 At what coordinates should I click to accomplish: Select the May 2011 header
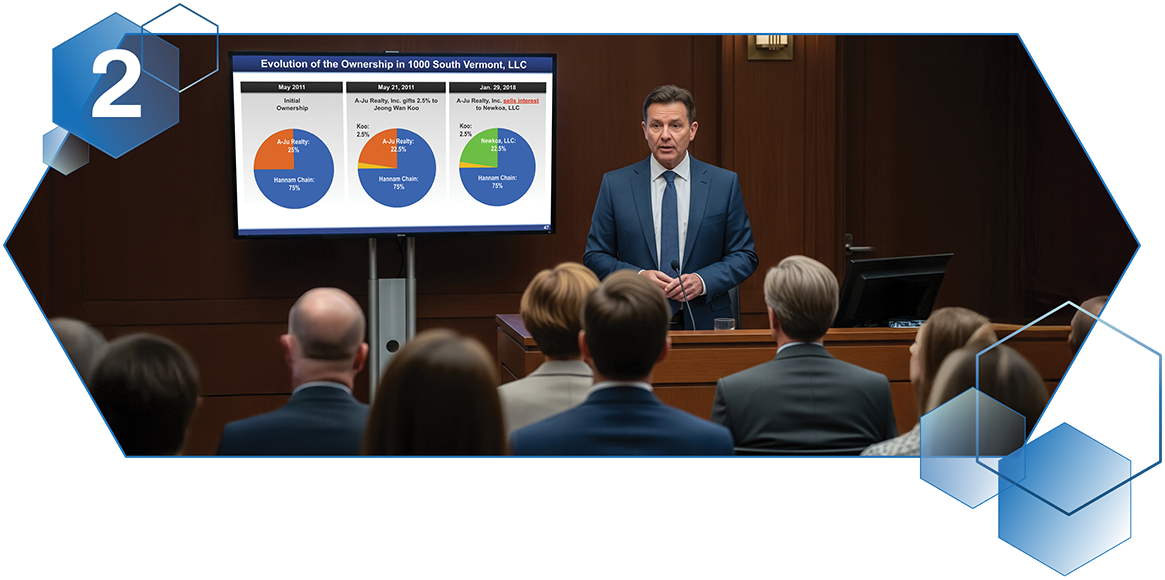(292, 87)
